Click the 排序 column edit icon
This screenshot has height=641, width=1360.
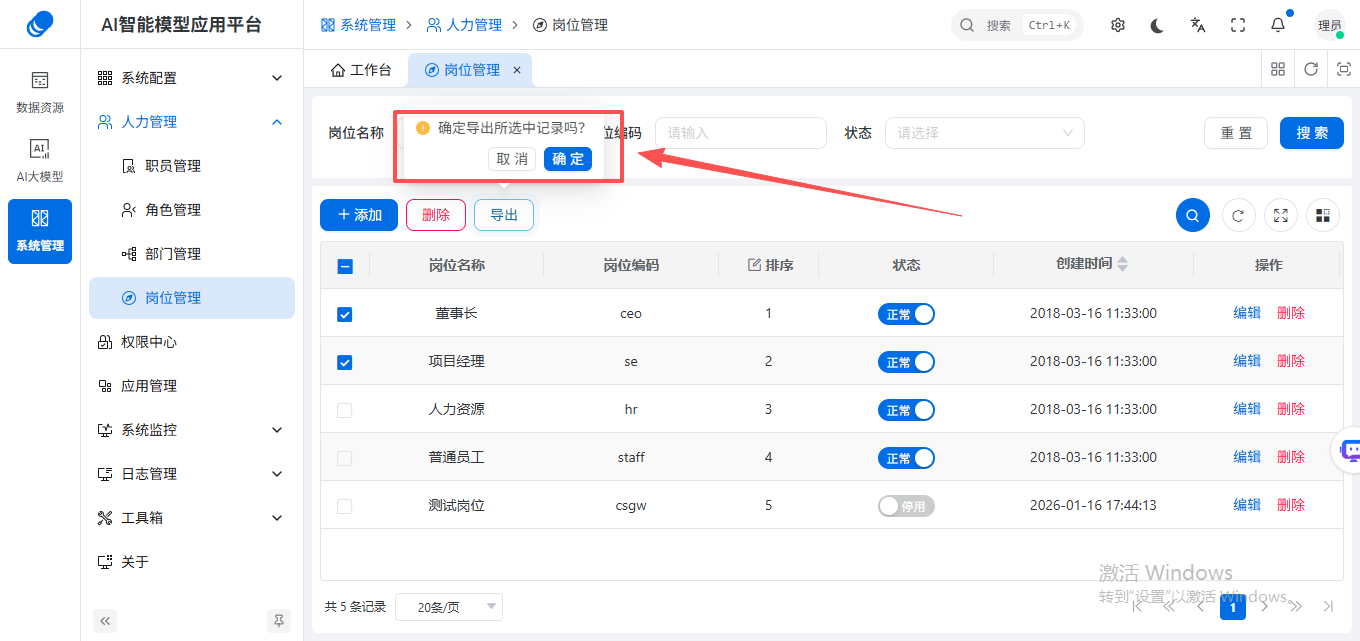pyautogui.click(x=755, y=265)
